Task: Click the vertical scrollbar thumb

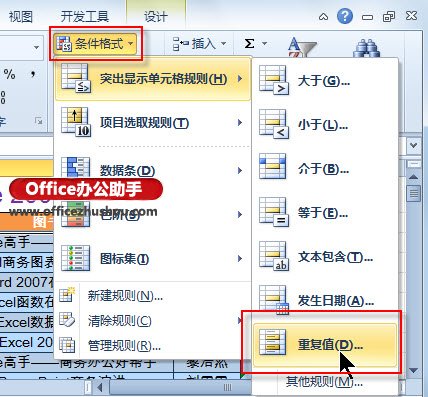Action: (414, 193)
